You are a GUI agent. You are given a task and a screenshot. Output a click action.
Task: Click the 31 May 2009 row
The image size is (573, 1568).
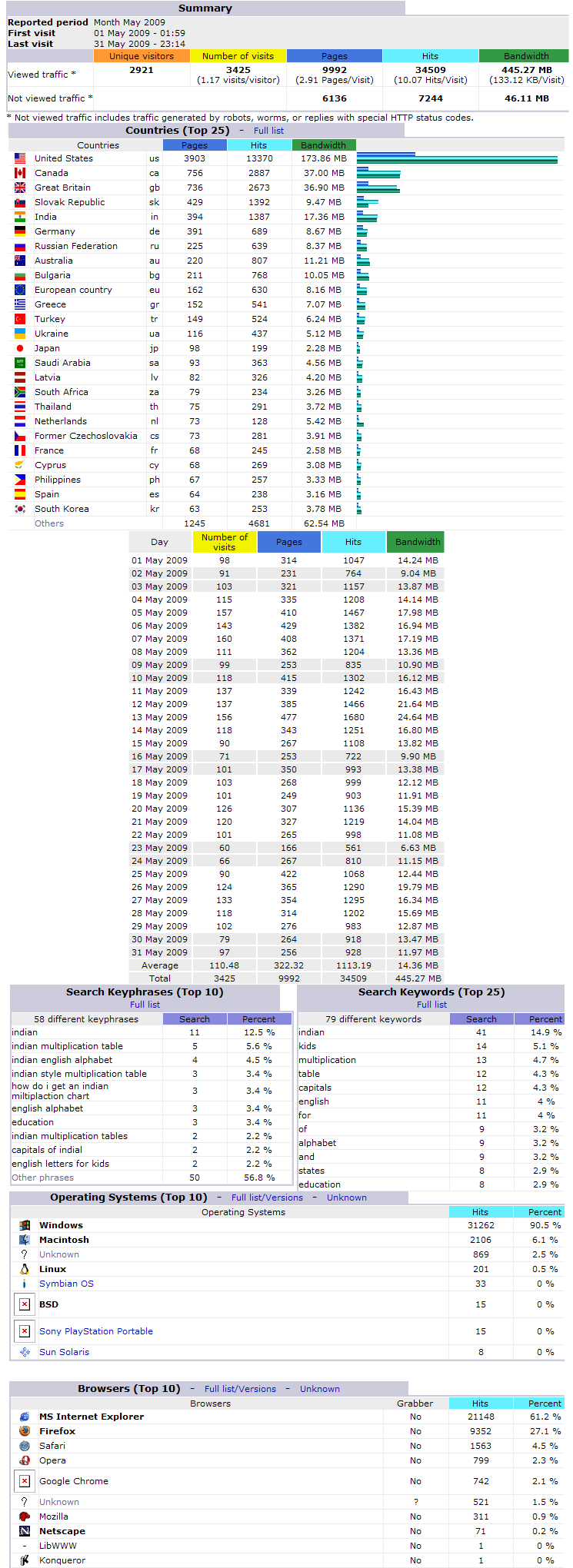(x=285, y=952)
